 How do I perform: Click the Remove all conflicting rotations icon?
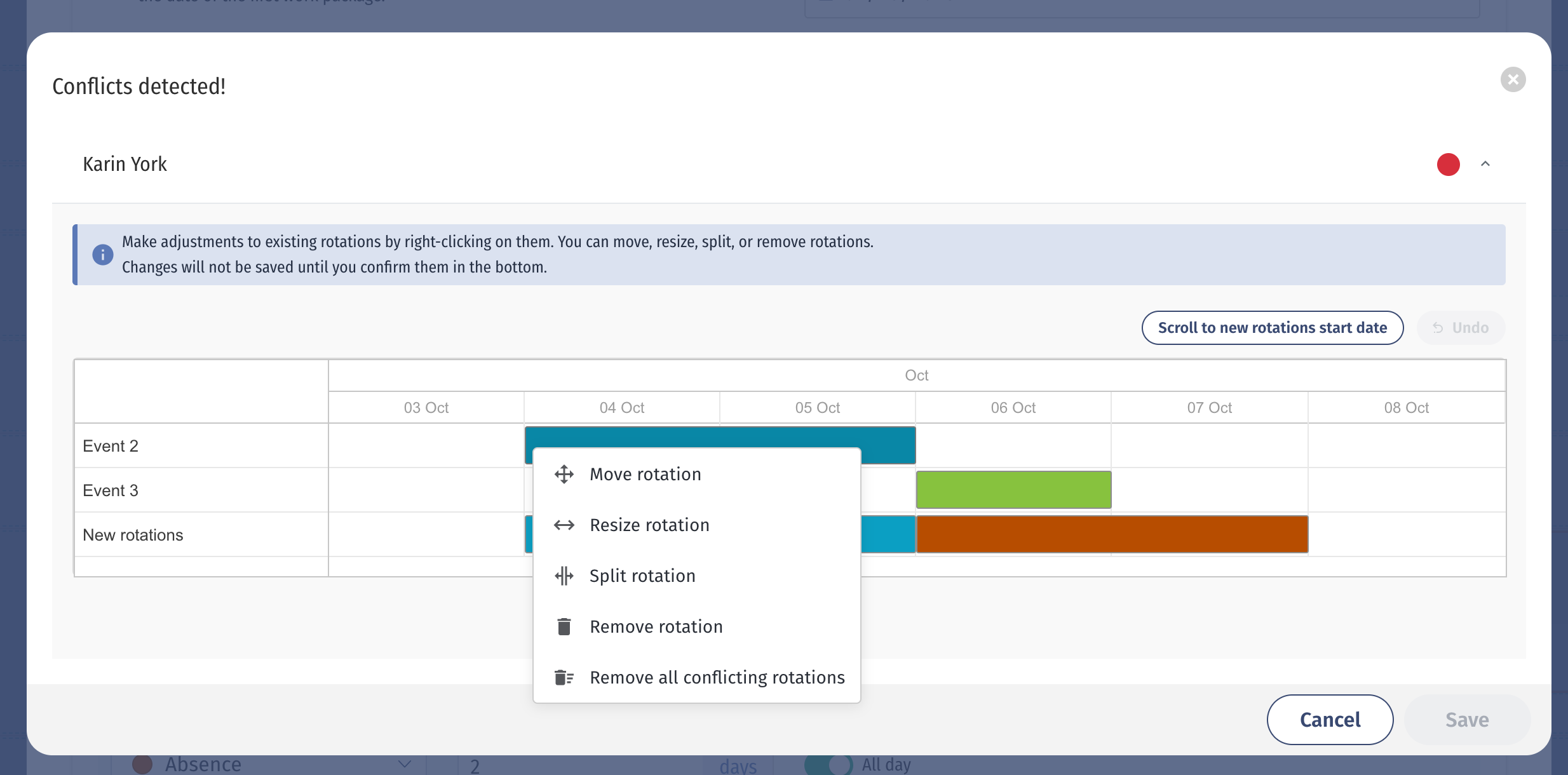[564, 678]
